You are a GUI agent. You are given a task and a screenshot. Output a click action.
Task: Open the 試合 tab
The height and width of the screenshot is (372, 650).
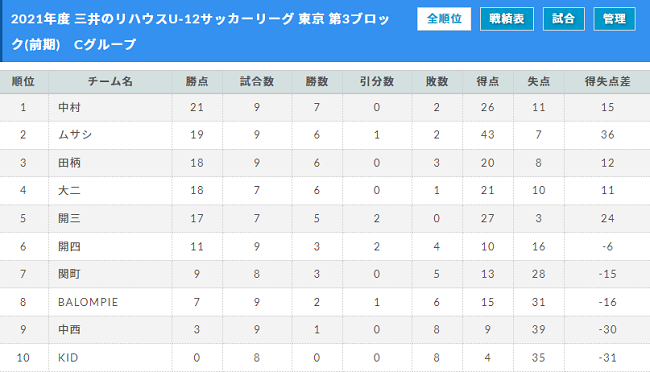[564, 19]
